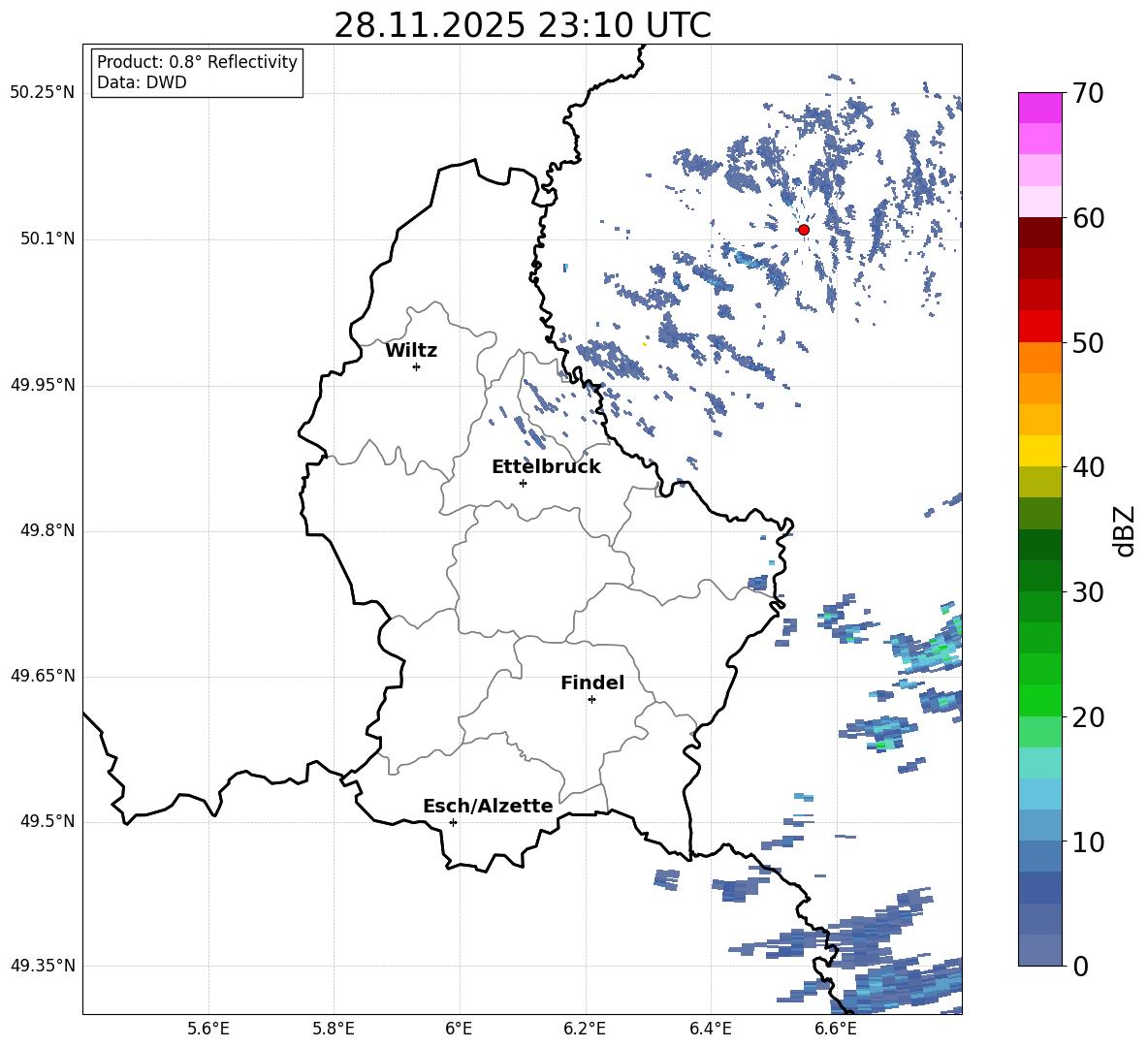
Task: Pick the orange colorbar segment below 50
Action: pyautogui.click(x=1040, y=358)
